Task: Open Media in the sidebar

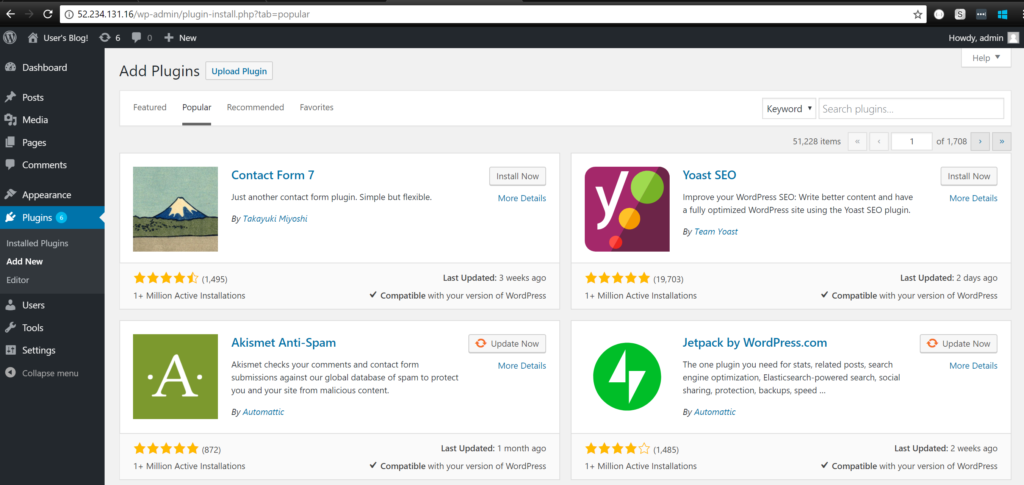Action: [35, 119]
